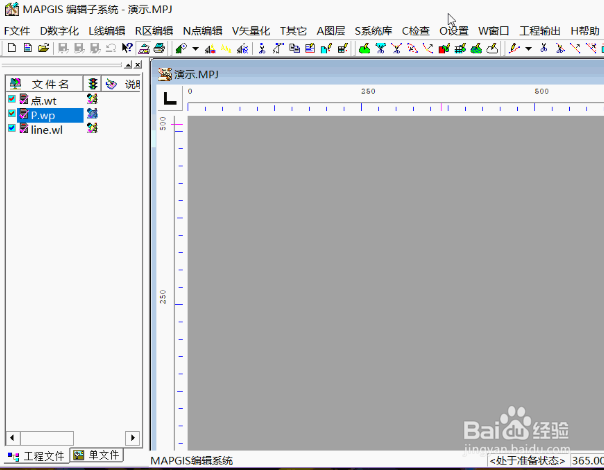The image size is (604, 470).
Task: Click the green hatched region icon
Action: pyautogui.click(x=476, y=49)
